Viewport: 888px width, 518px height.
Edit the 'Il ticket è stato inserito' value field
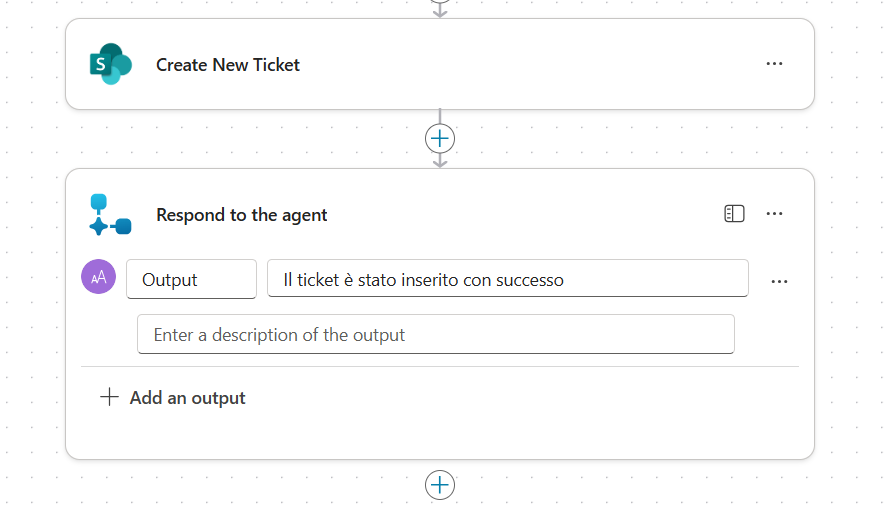pyautogui.click(x=507, y=280)
